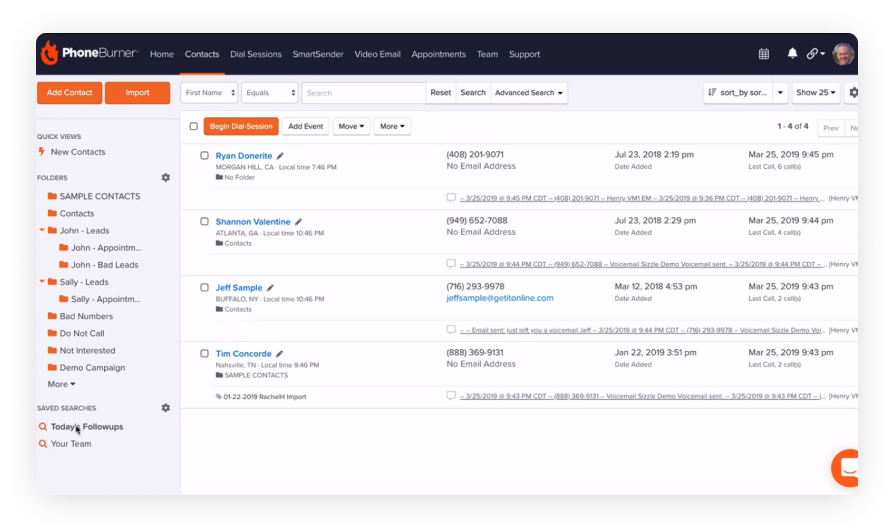The image size is (894, 528).
Task: Edit Tim Concorde with the pencil icon
Action: 279,354
